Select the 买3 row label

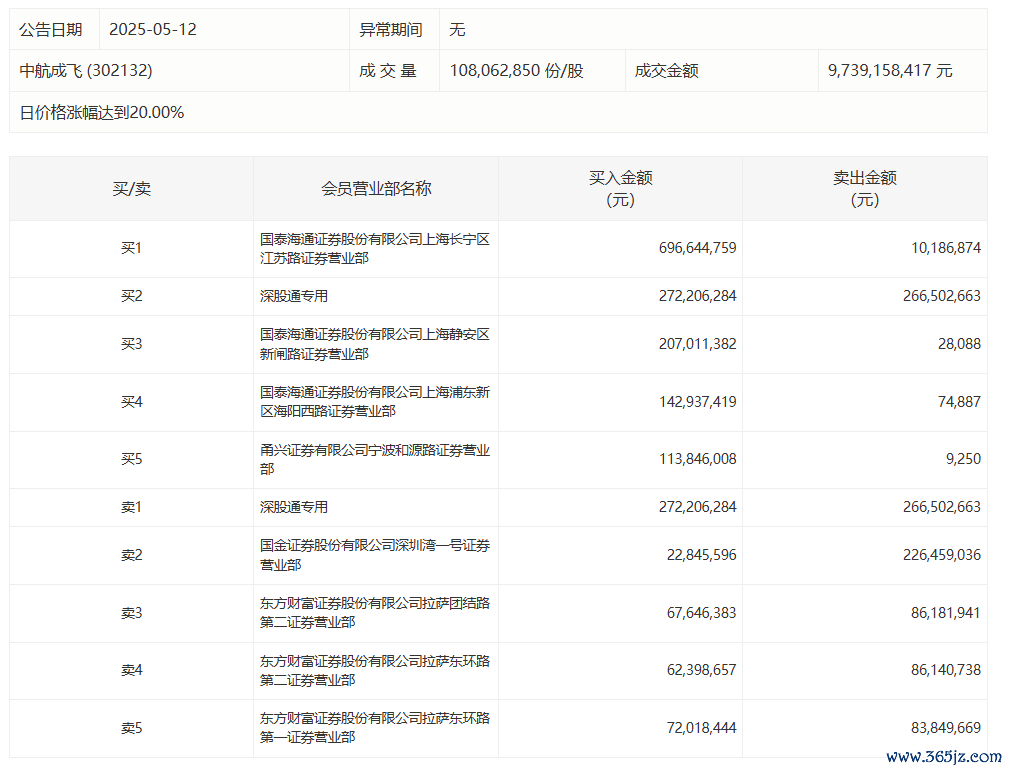[131, 344]
